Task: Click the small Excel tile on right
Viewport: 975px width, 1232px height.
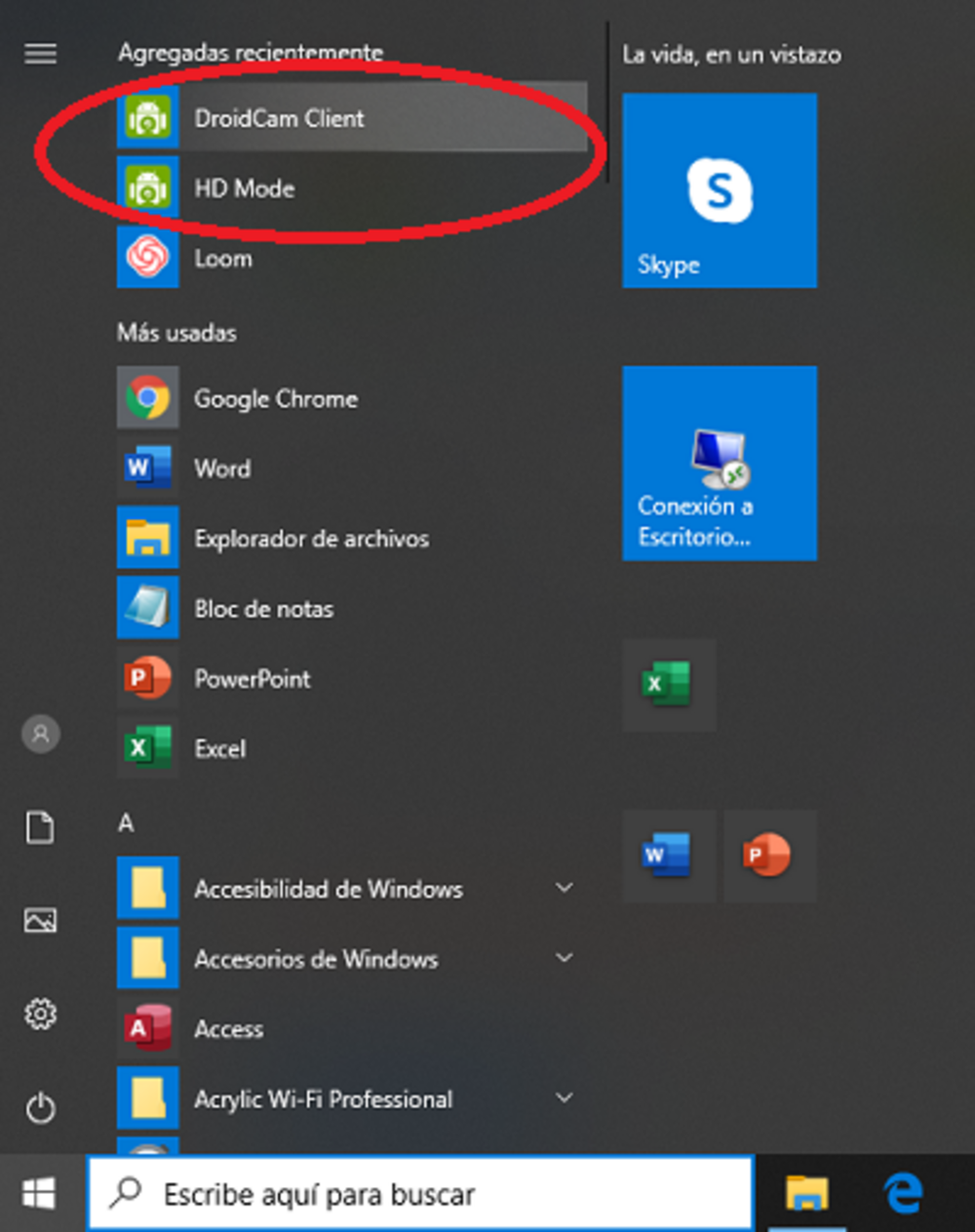Action: [x=669, y=685]
